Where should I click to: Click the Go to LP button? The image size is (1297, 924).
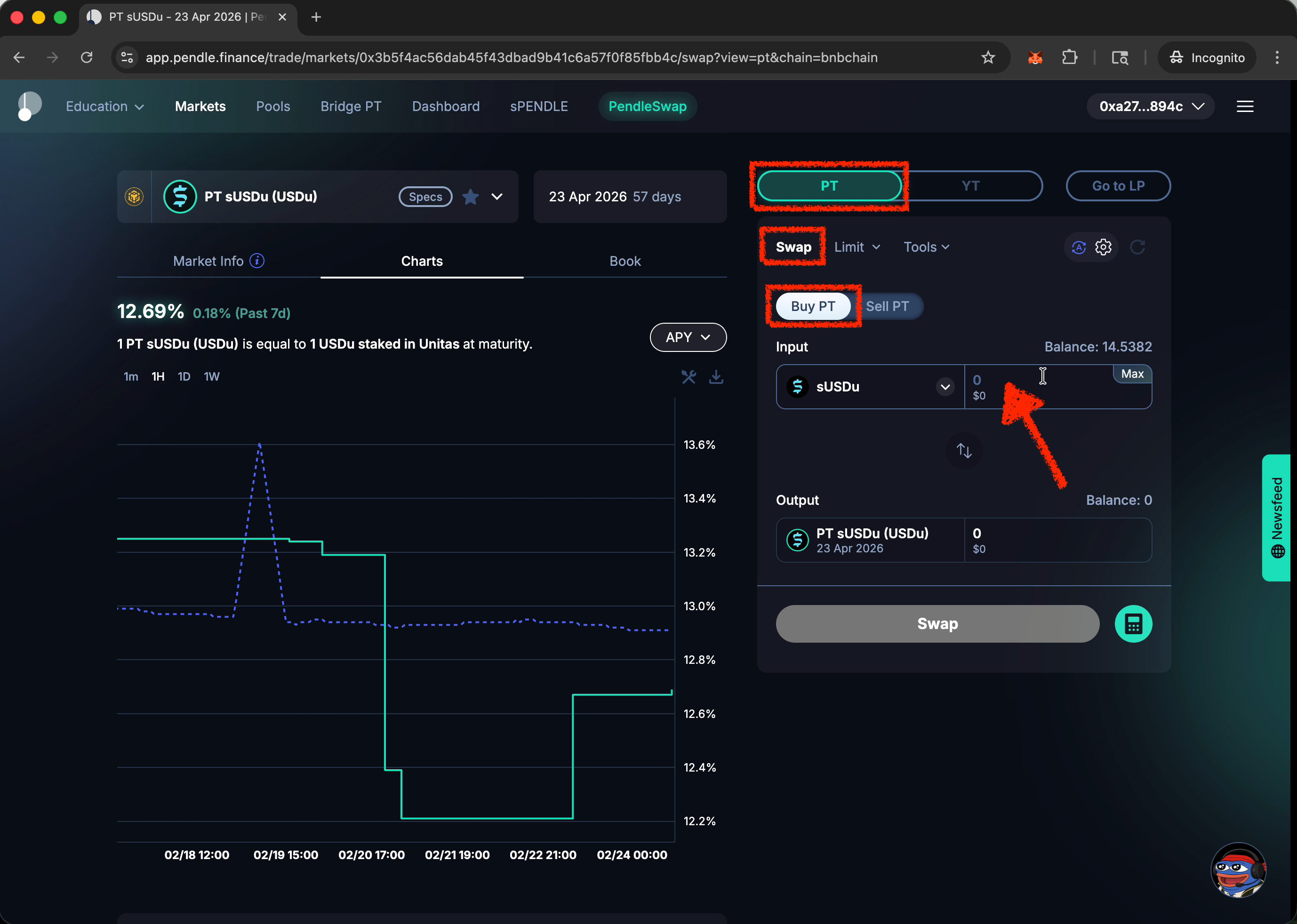click(1118, 186)
